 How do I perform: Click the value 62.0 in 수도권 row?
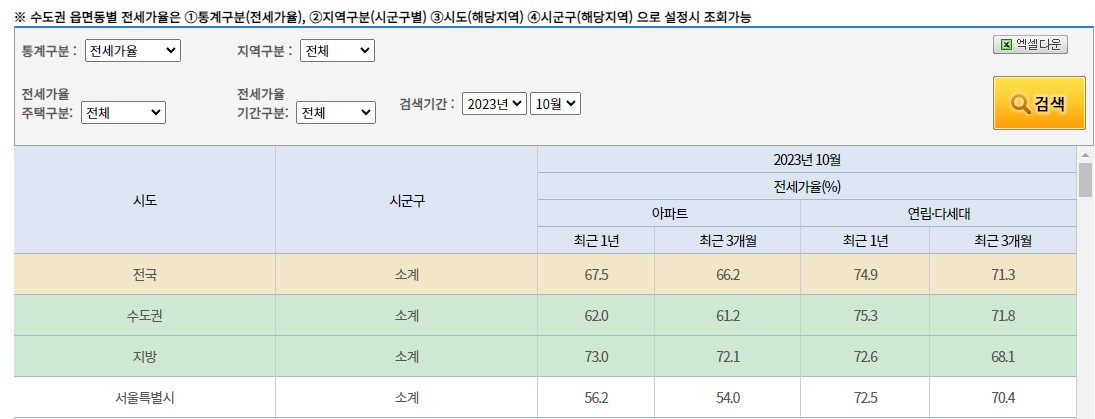[596, 316]
